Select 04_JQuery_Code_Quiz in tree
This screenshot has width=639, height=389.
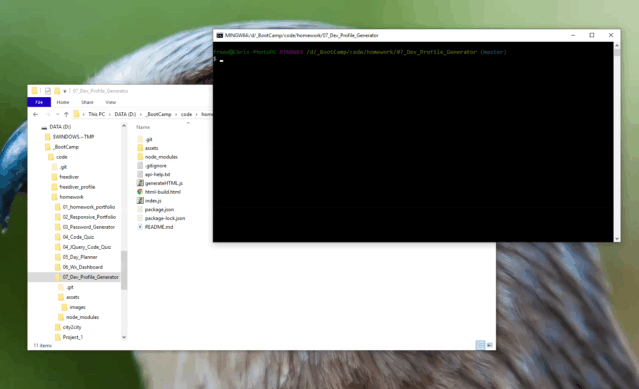click(87, 247)
